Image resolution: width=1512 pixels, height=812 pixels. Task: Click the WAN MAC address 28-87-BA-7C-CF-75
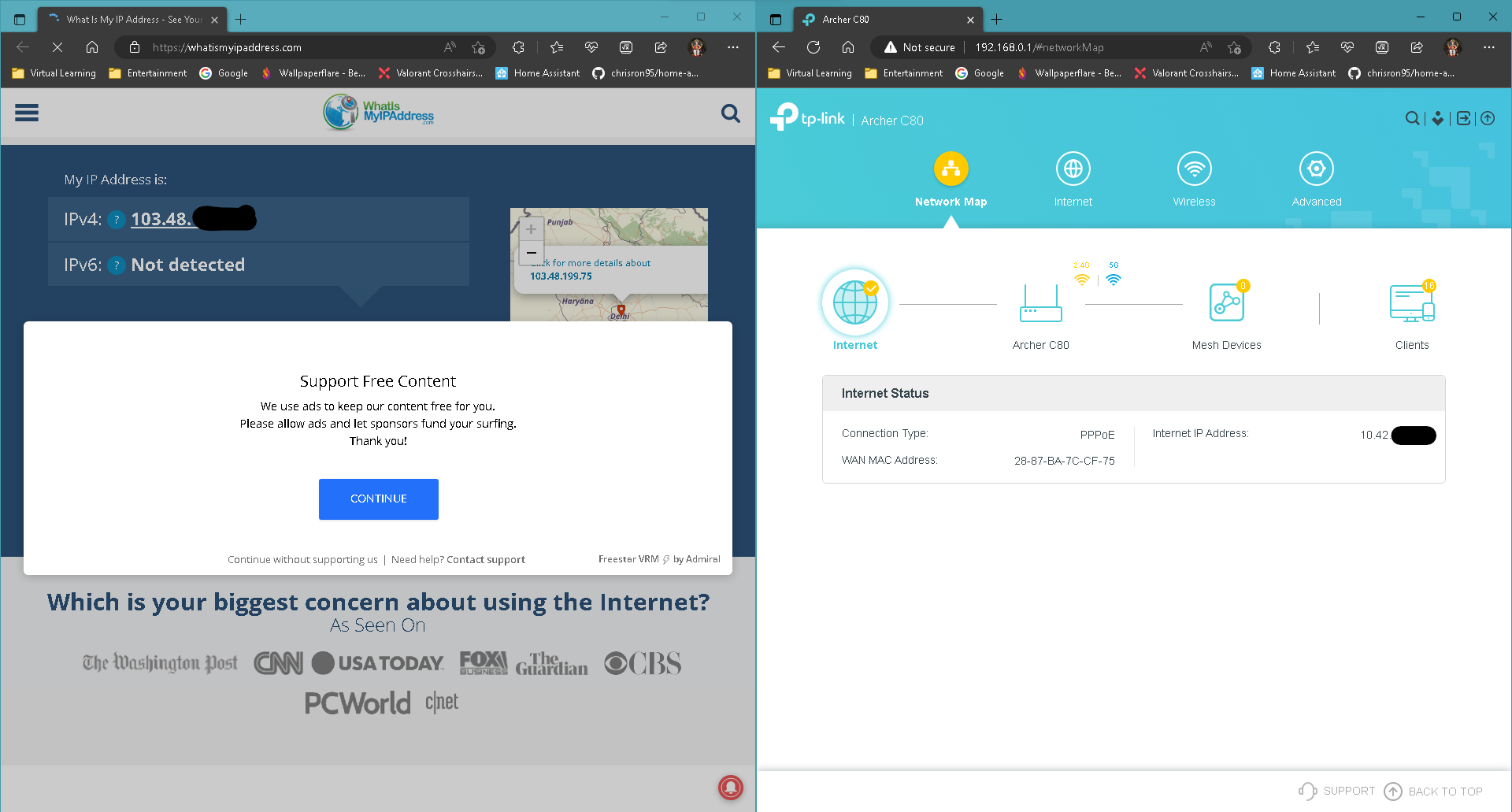coord(1065,461)
